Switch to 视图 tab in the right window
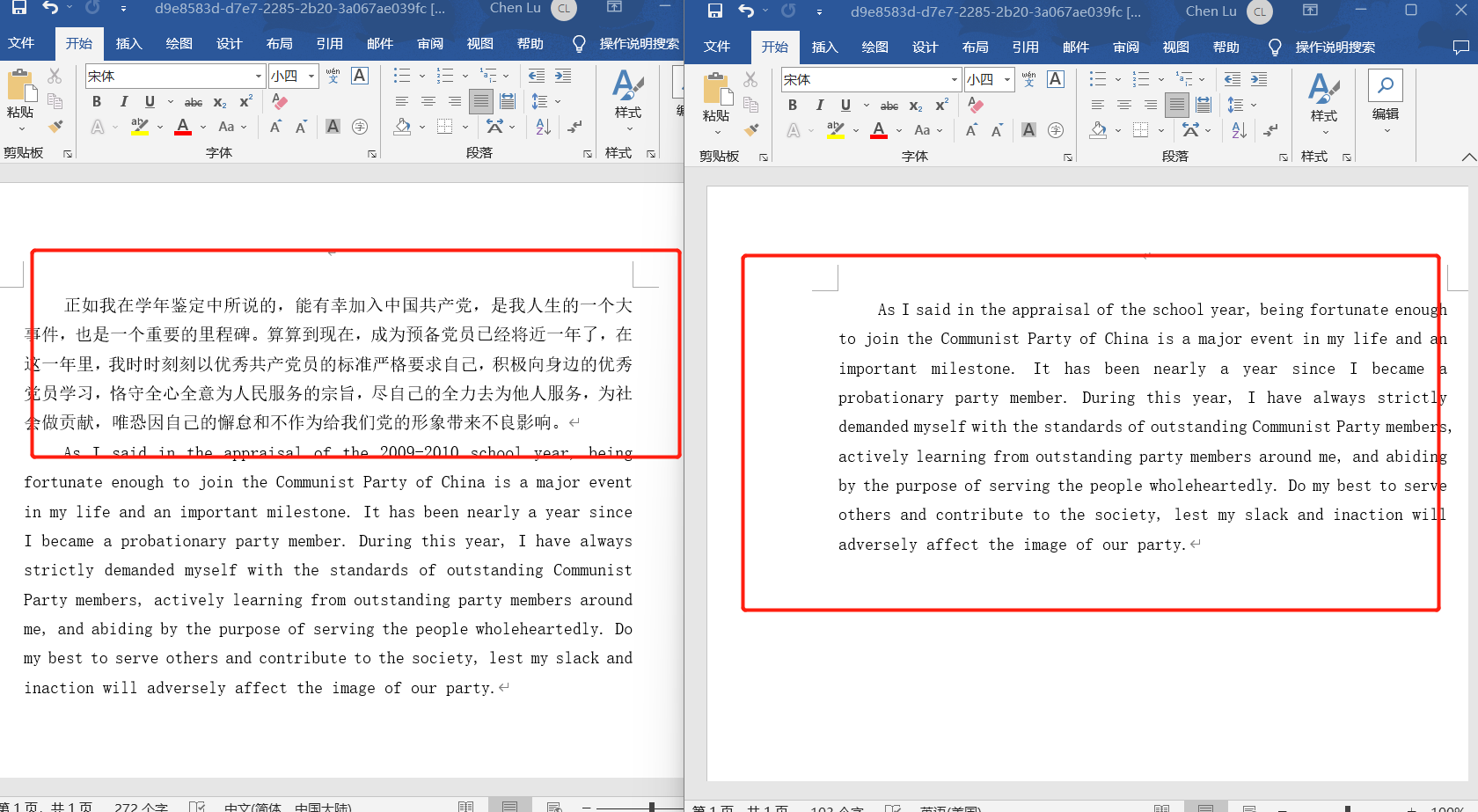 [x=1176, y=48]
